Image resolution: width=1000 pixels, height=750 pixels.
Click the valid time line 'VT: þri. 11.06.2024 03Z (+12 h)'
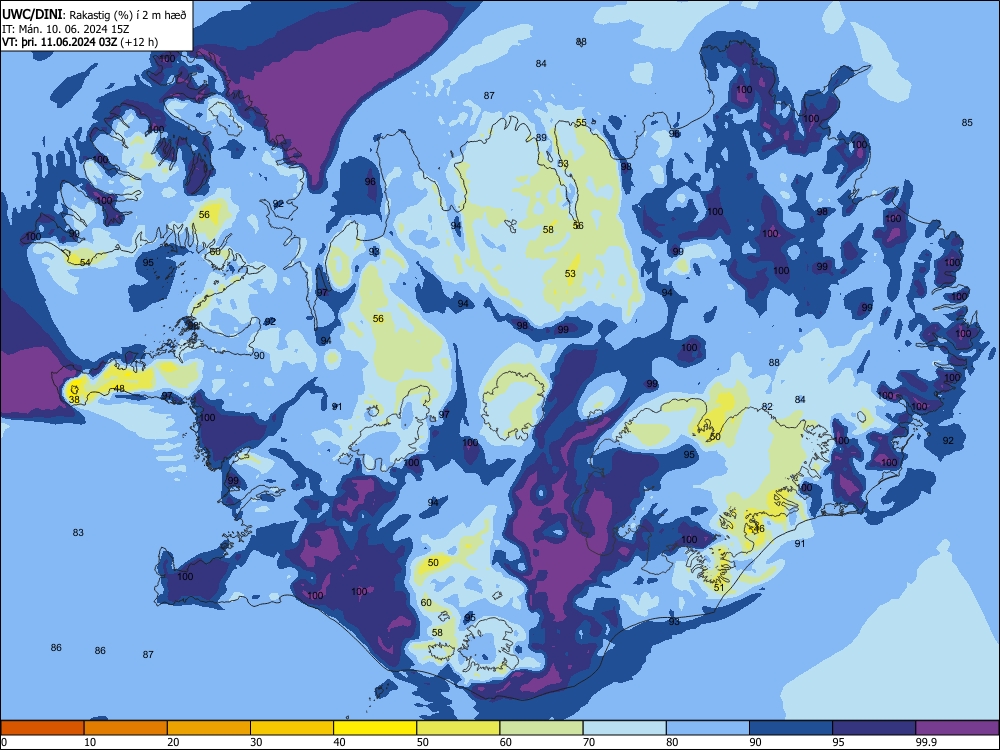(x=80, y=42)
